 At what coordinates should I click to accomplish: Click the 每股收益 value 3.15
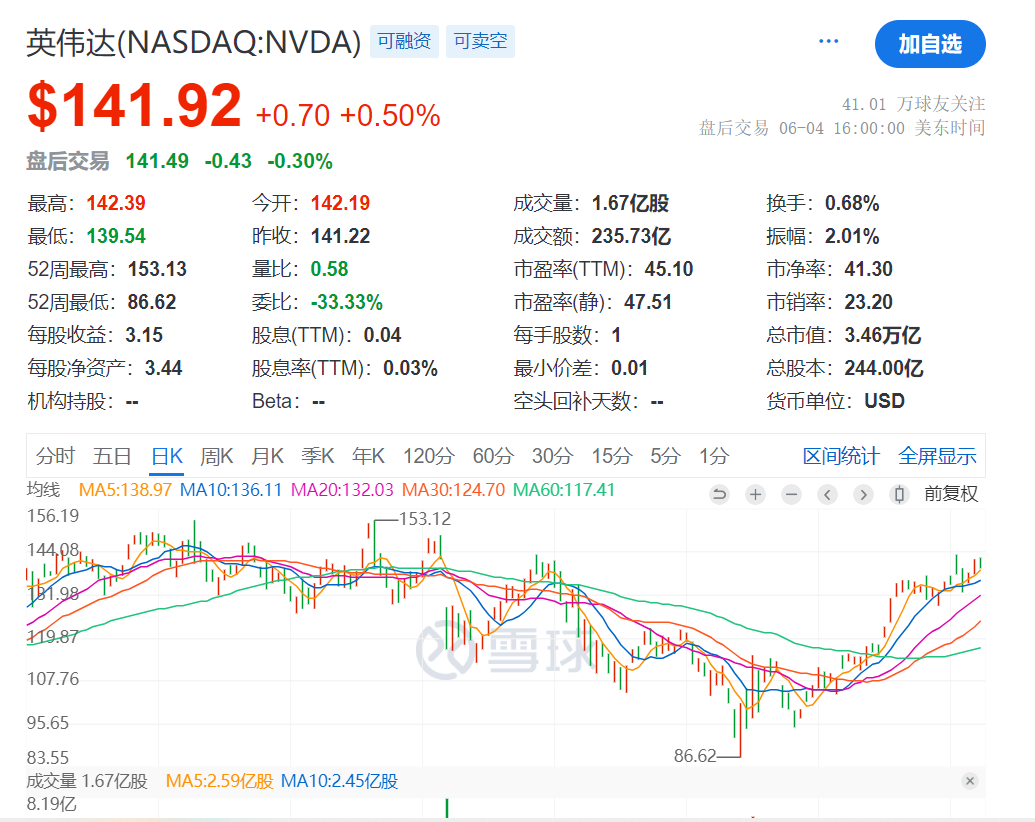click(144, 335)
